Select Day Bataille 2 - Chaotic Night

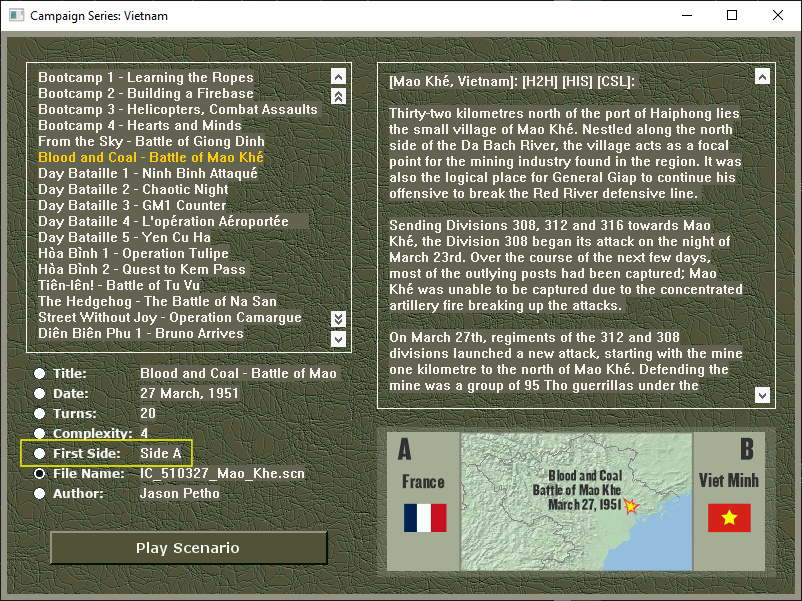click(x=133, y=189)
